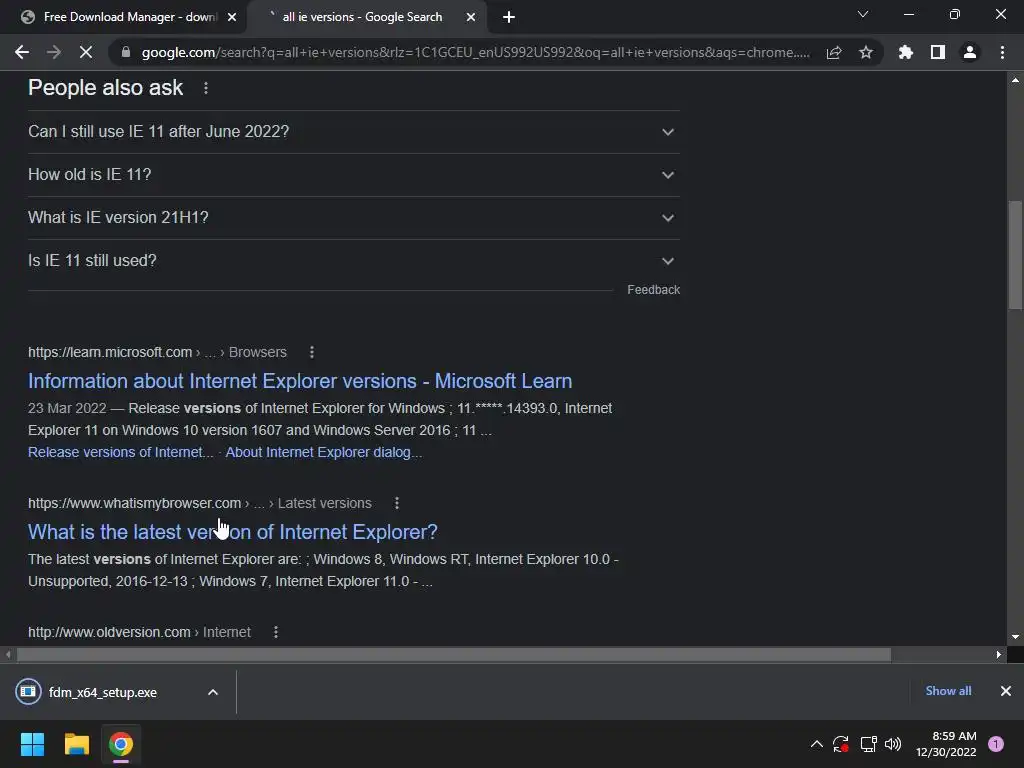Close the downloads bar

tap(1006, 691)
